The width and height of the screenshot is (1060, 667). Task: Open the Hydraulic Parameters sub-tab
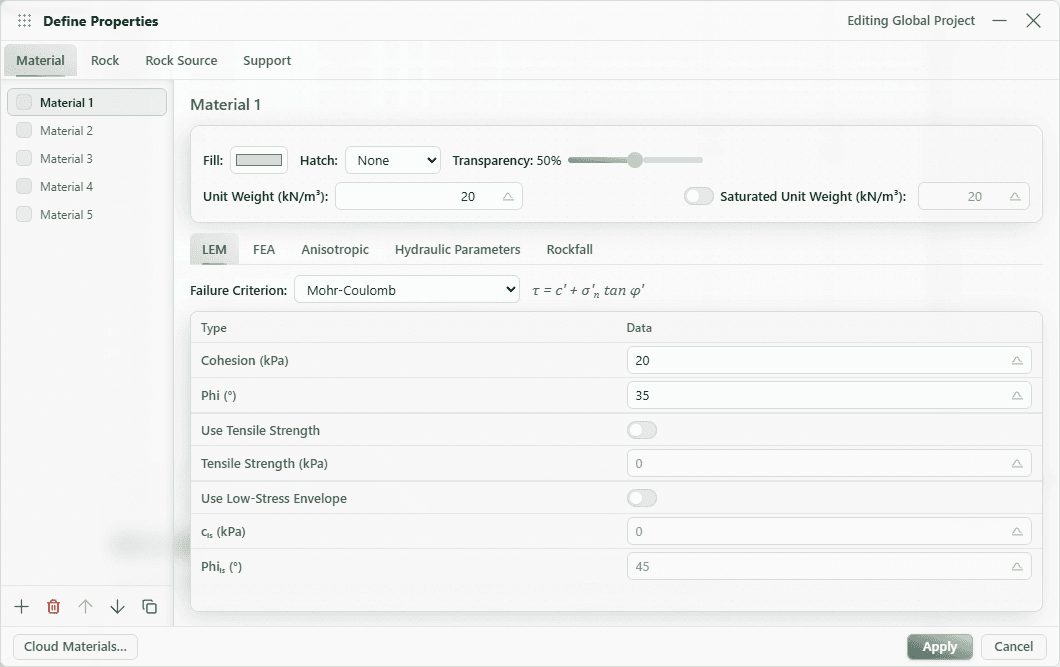click(x=458, y=249)
